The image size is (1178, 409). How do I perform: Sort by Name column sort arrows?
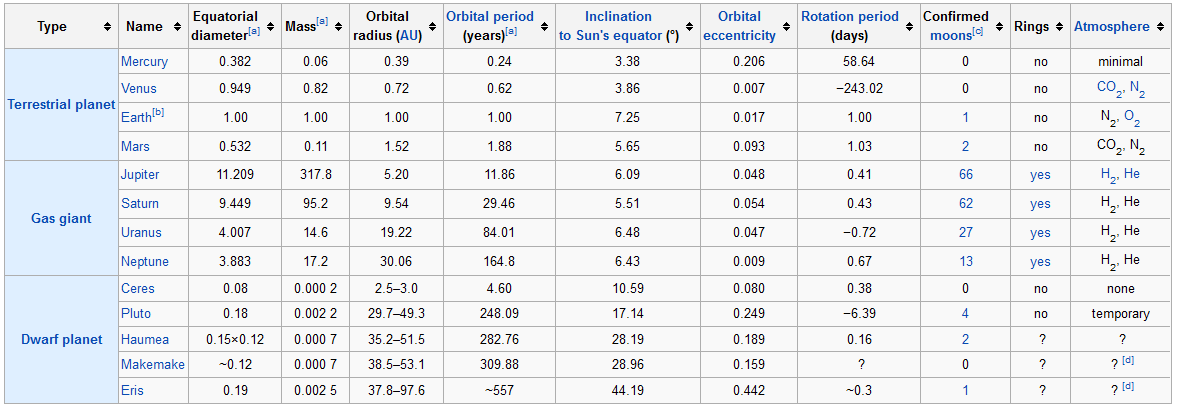[x=177, y=26]
